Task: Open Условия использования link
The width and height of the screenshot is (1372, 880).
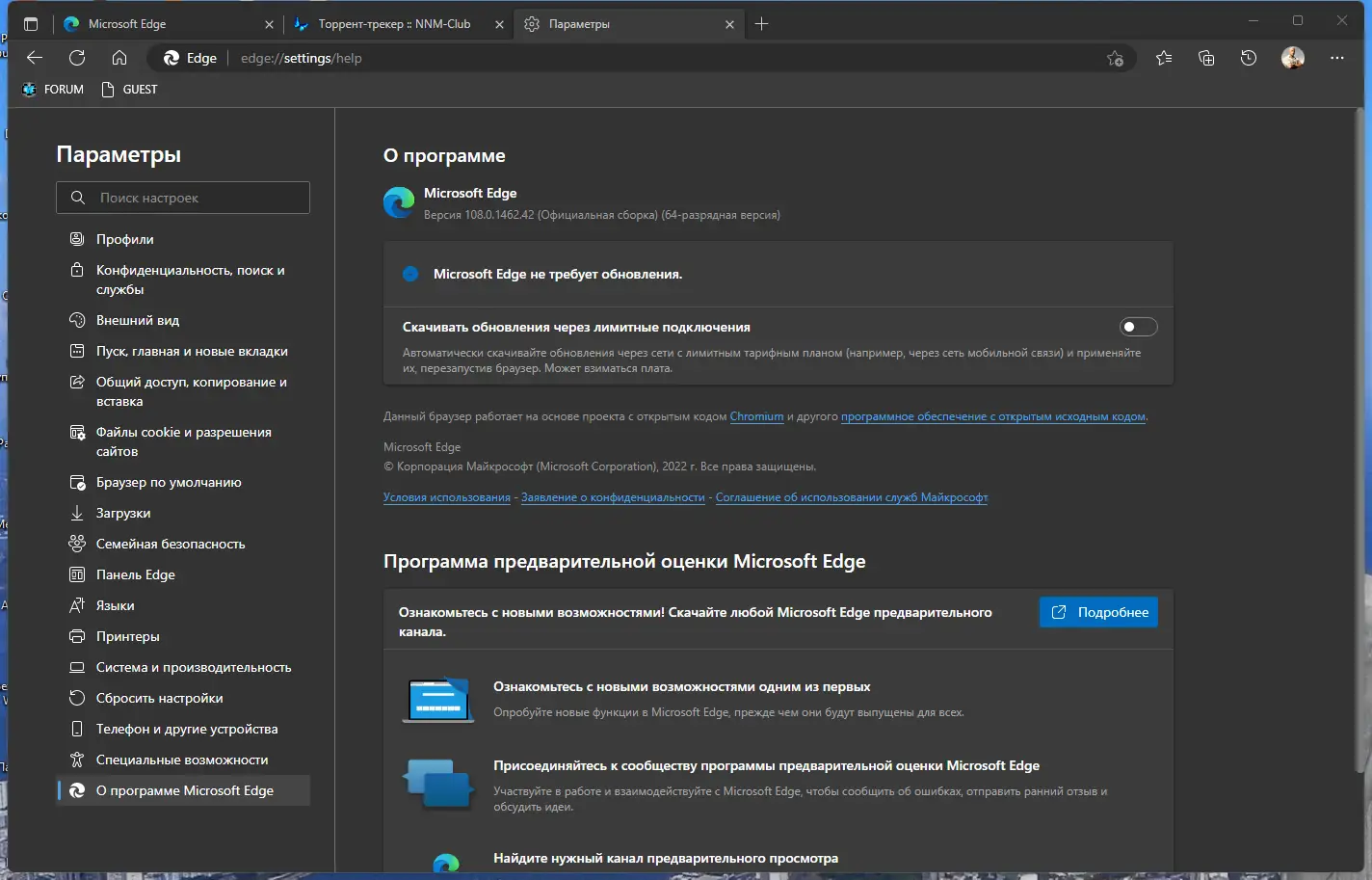Action: 447,497
